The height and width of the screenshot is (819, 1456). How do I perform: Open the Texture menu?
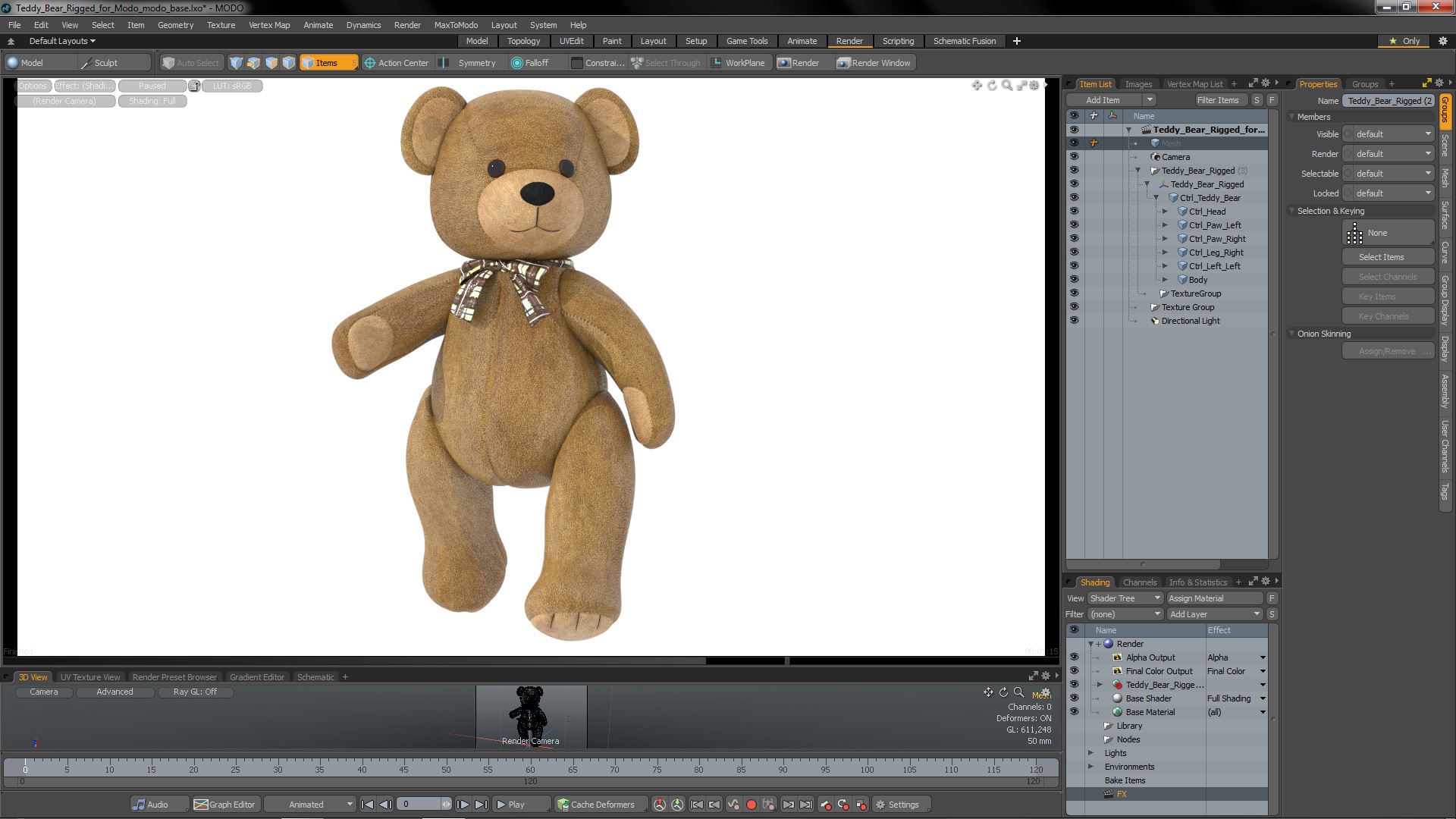point(221,25)
